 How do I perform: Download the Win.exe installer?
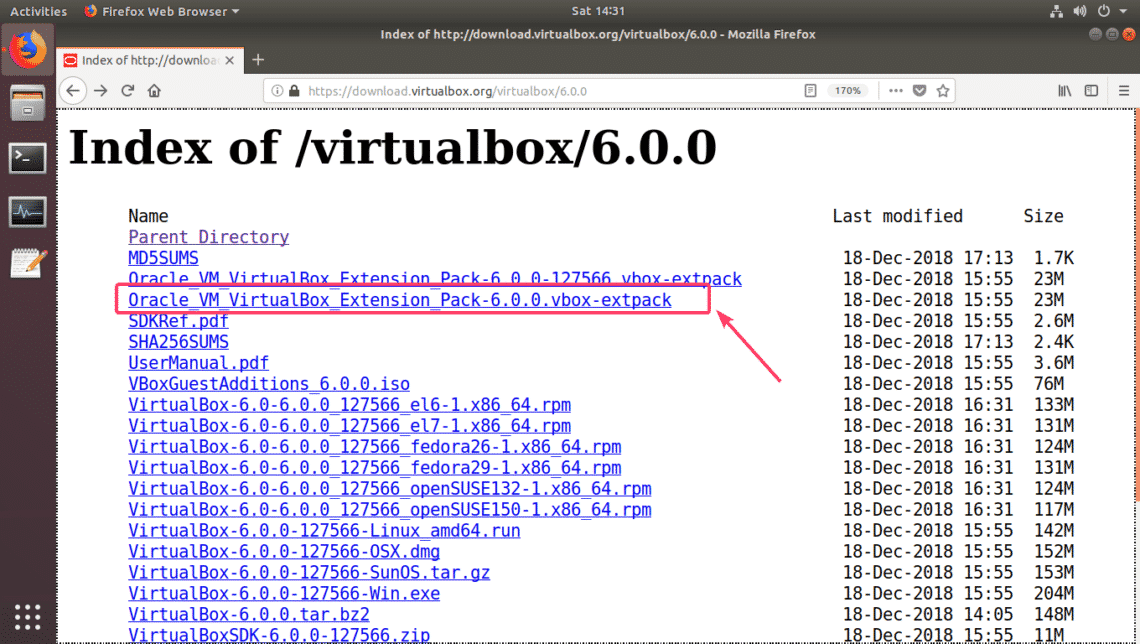(x=284, y=593)
